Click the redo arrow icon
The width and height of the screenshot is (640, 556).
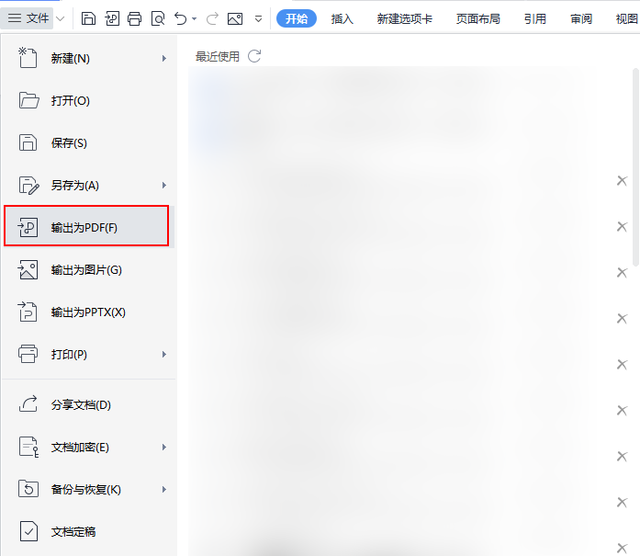click(x=212, y=19)
